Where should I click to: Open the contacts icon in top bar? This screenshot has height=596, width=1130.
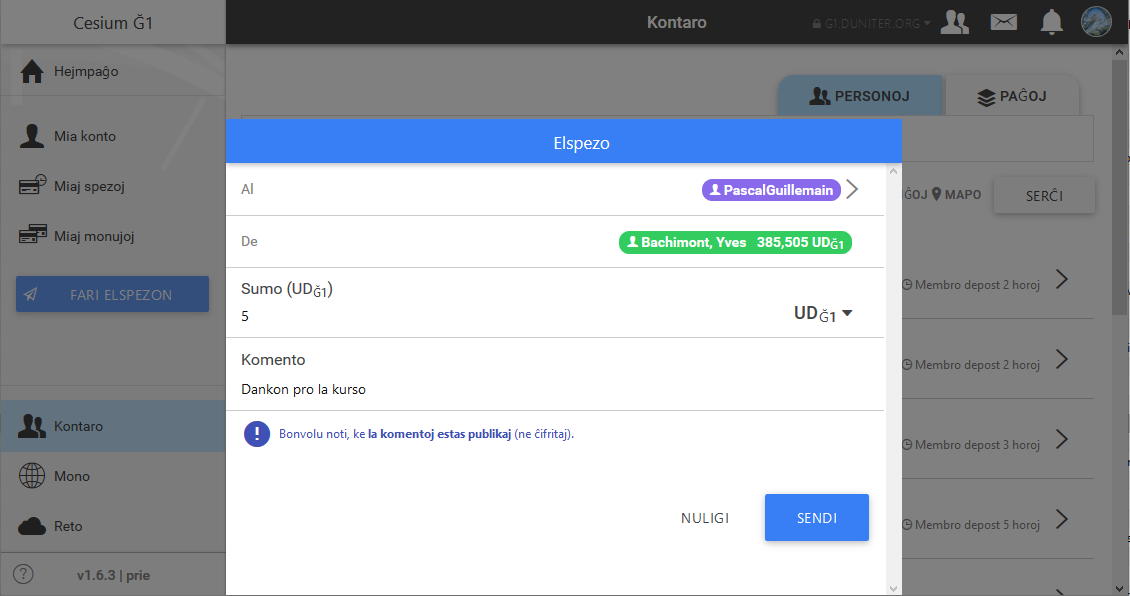click(955, 22)
